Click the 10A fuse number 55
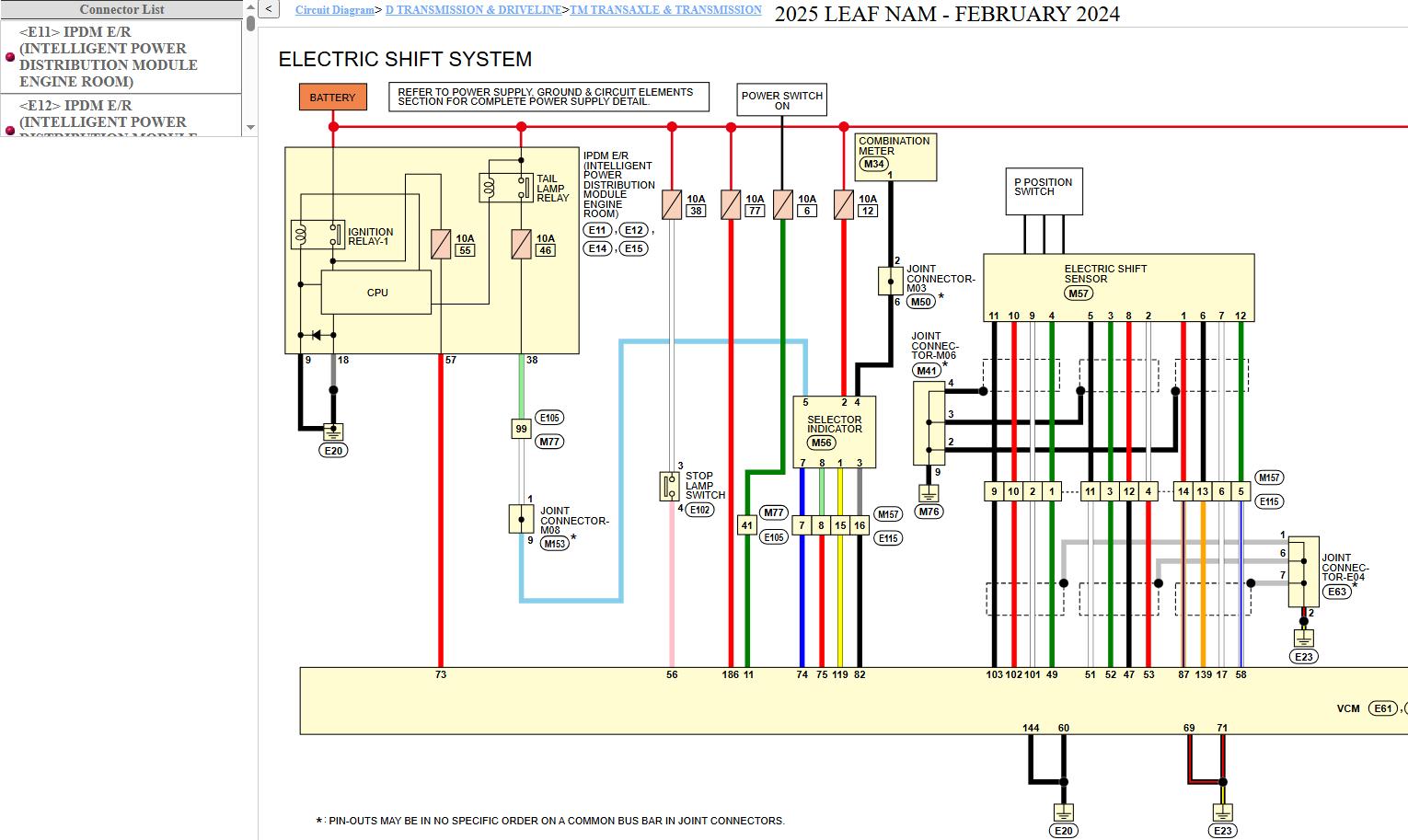The width and height of the screenshot is (1408, 840). point(441,244)
